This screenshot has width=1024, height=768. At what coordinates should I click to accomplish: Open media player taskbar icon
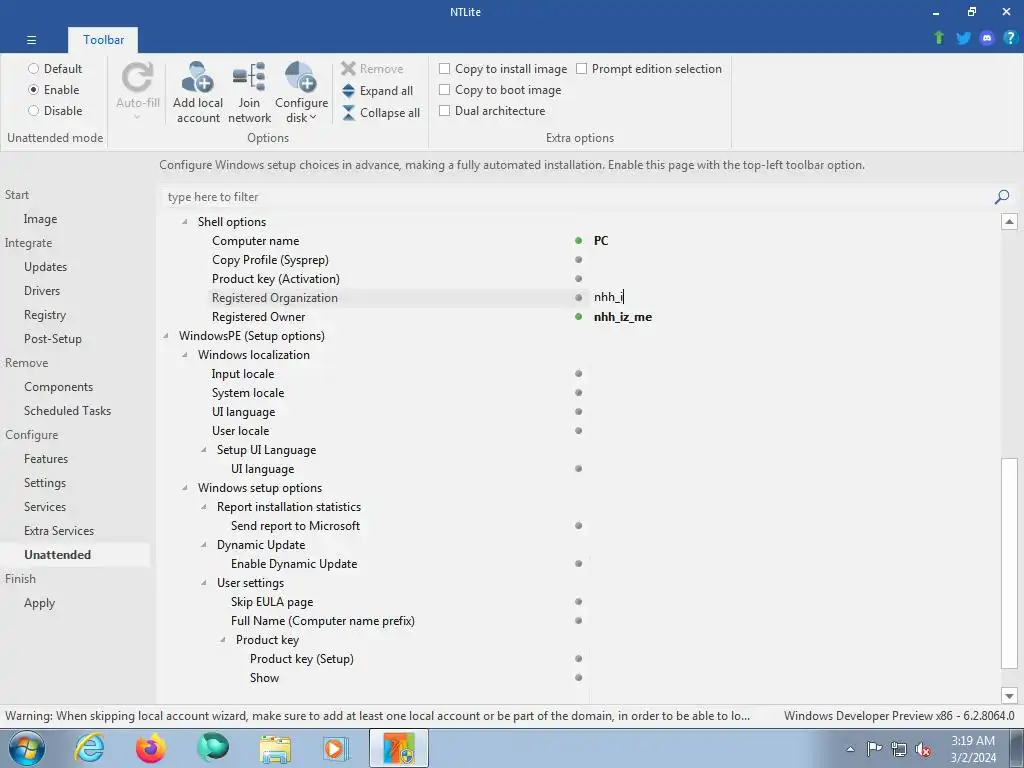pyautogui.click(x=337, y=748)
